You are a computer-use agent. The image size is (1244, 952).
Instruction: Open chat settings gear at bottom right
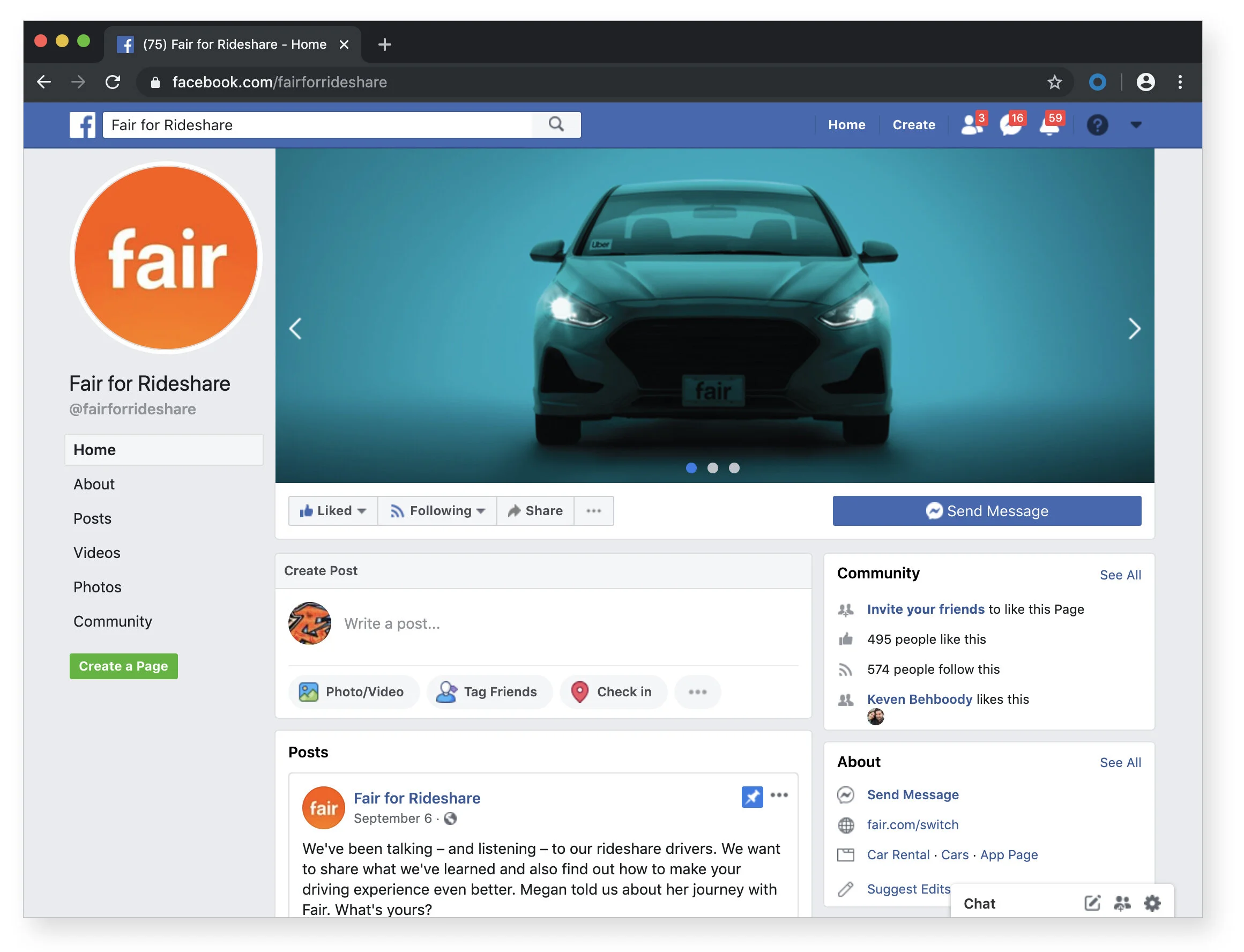tap(1152, 904)
